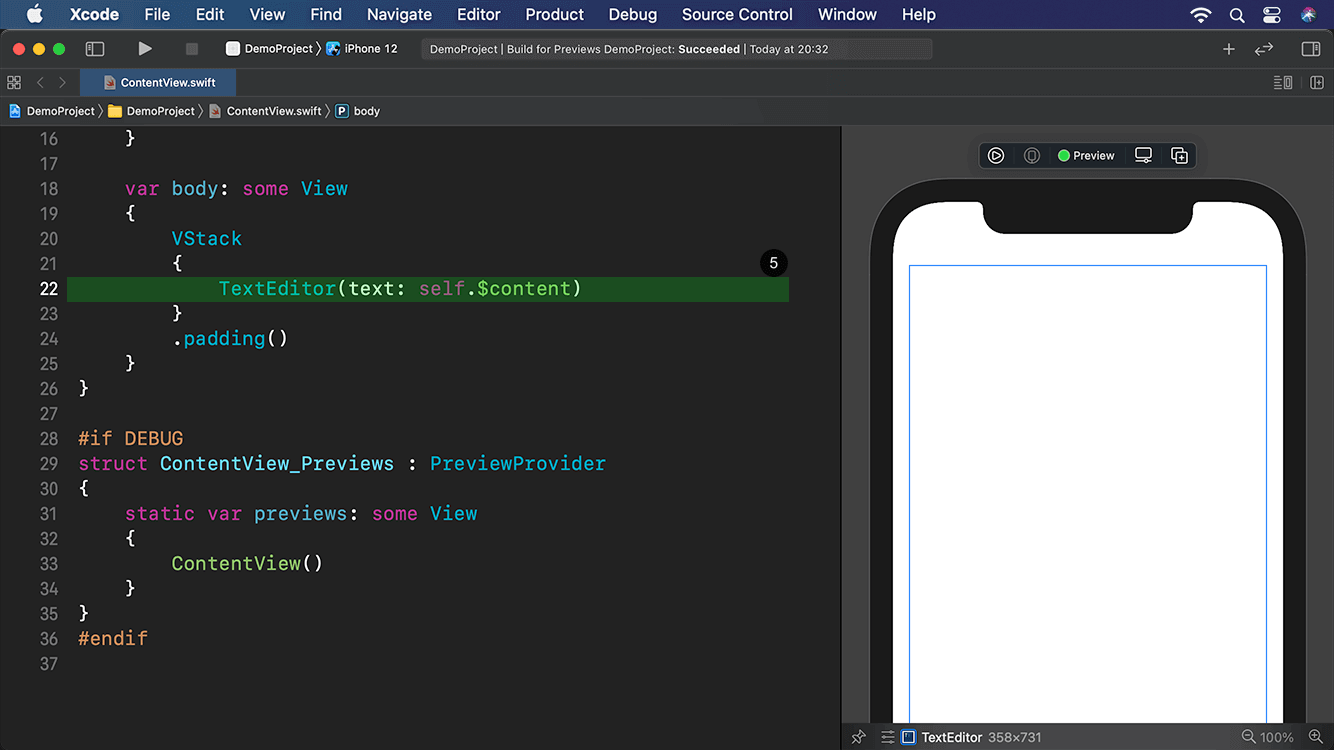
Task: Click the TextEditor area in phone preview
Action: (x=1088, y=494)
